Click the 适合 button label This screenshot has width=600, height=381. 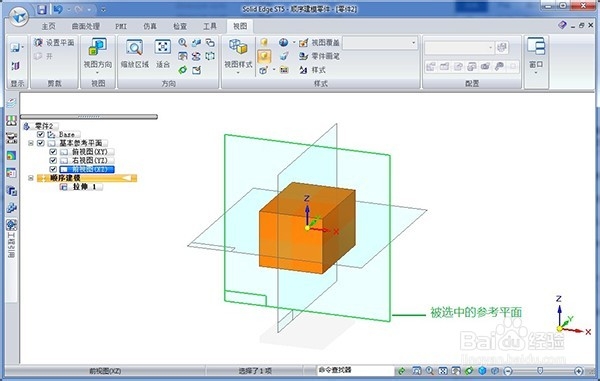click(x=163, y=64)
